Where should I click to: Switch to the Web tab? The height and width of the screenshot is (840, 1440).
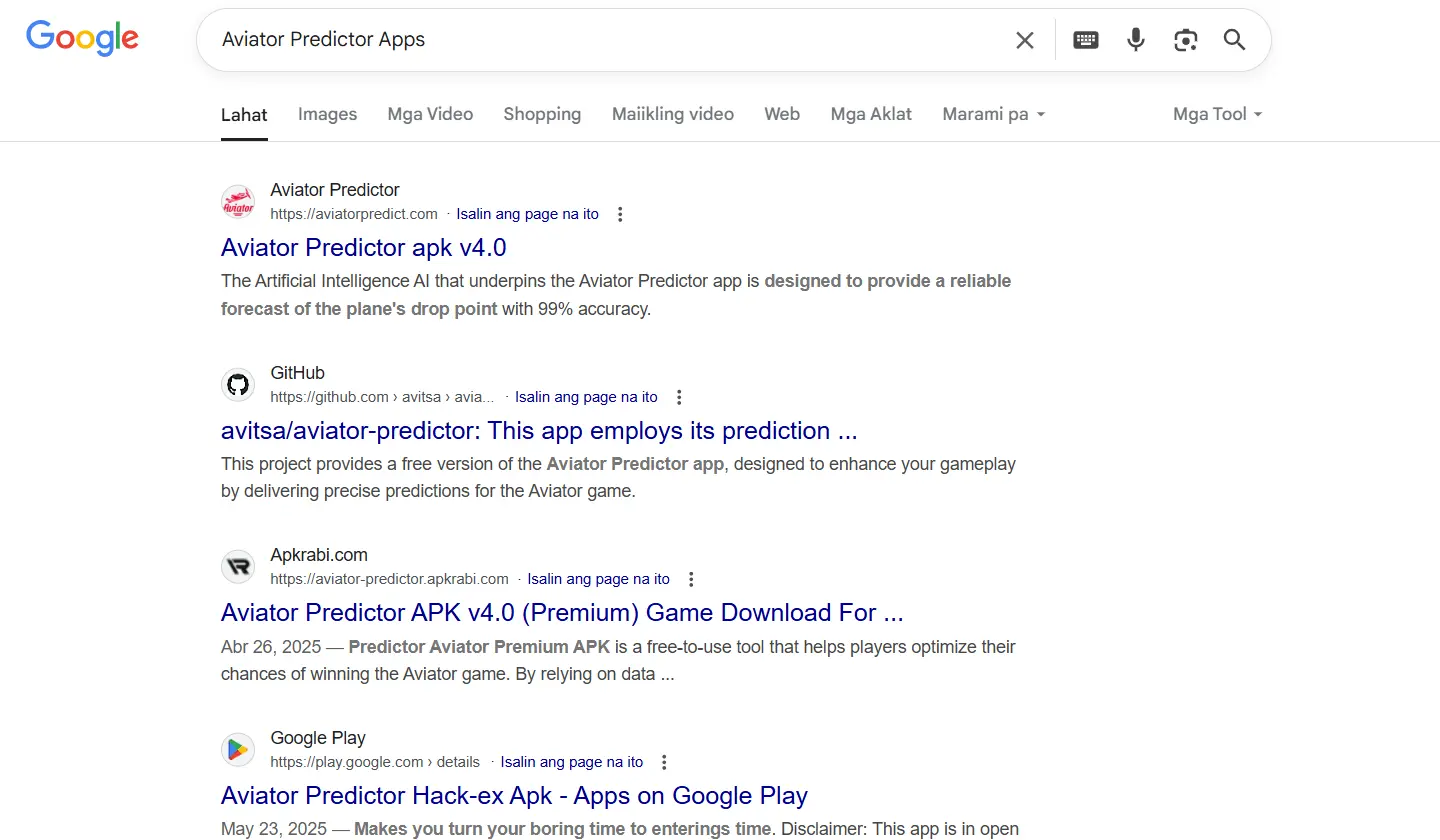[x=782, y=114]
